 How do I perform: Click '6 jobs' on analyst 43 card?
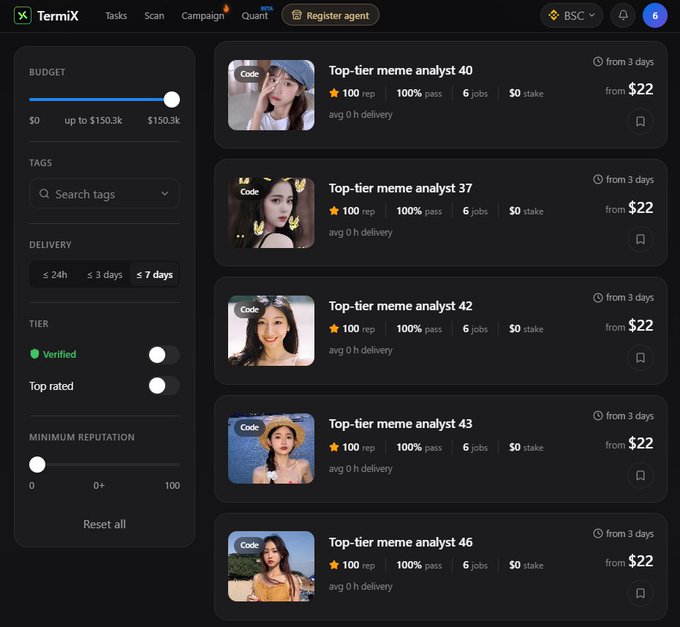click(x=475, y=447)
